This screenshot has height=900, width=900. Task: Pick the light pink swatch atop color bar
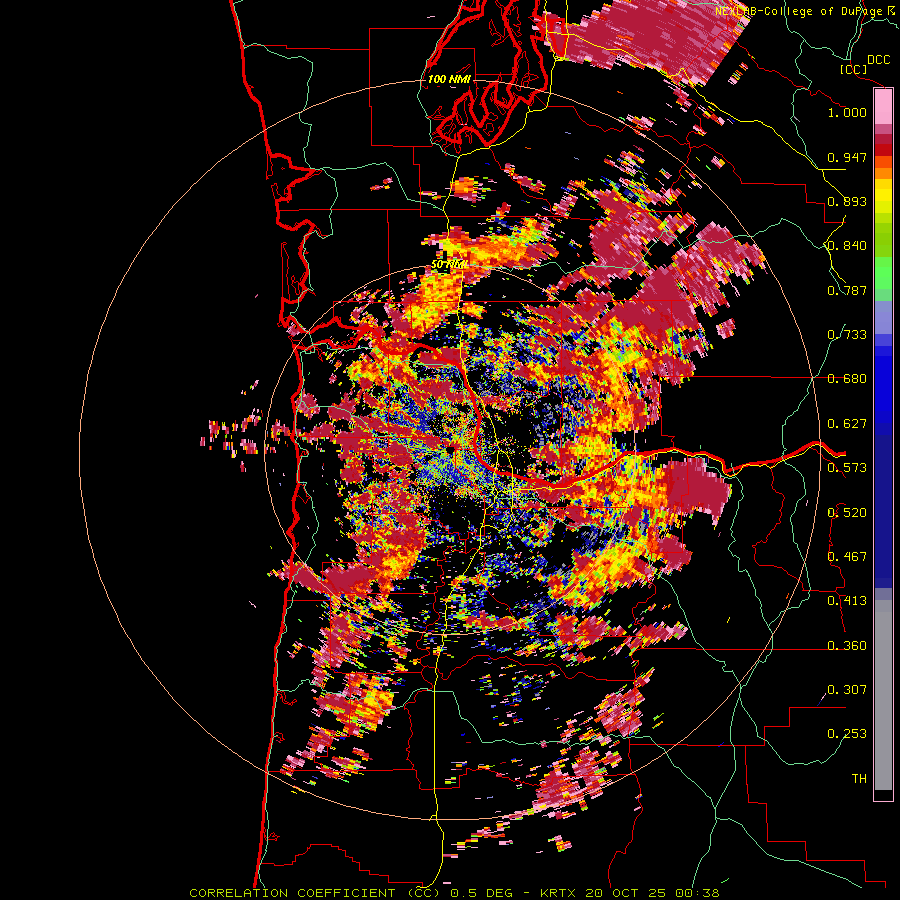pyautogui.click(x=883, y=107)
